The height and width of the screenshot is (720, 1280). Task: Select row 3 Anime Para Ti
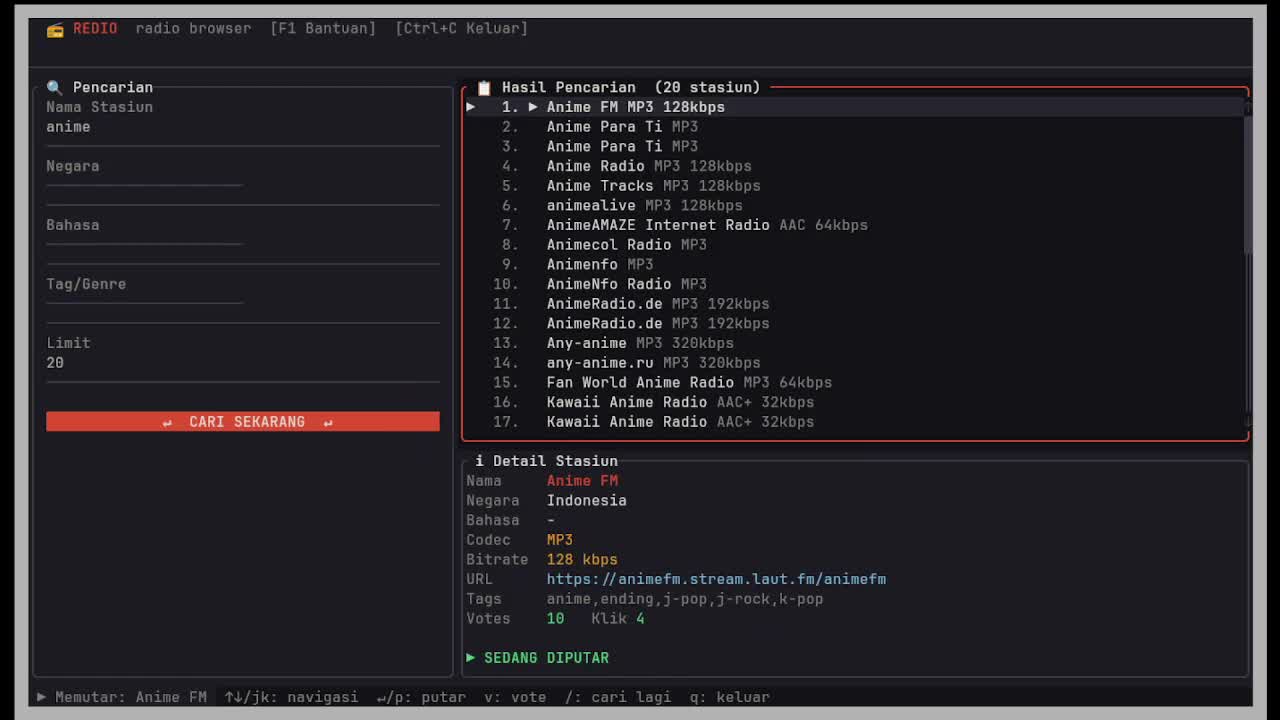[x=855, y=146]
